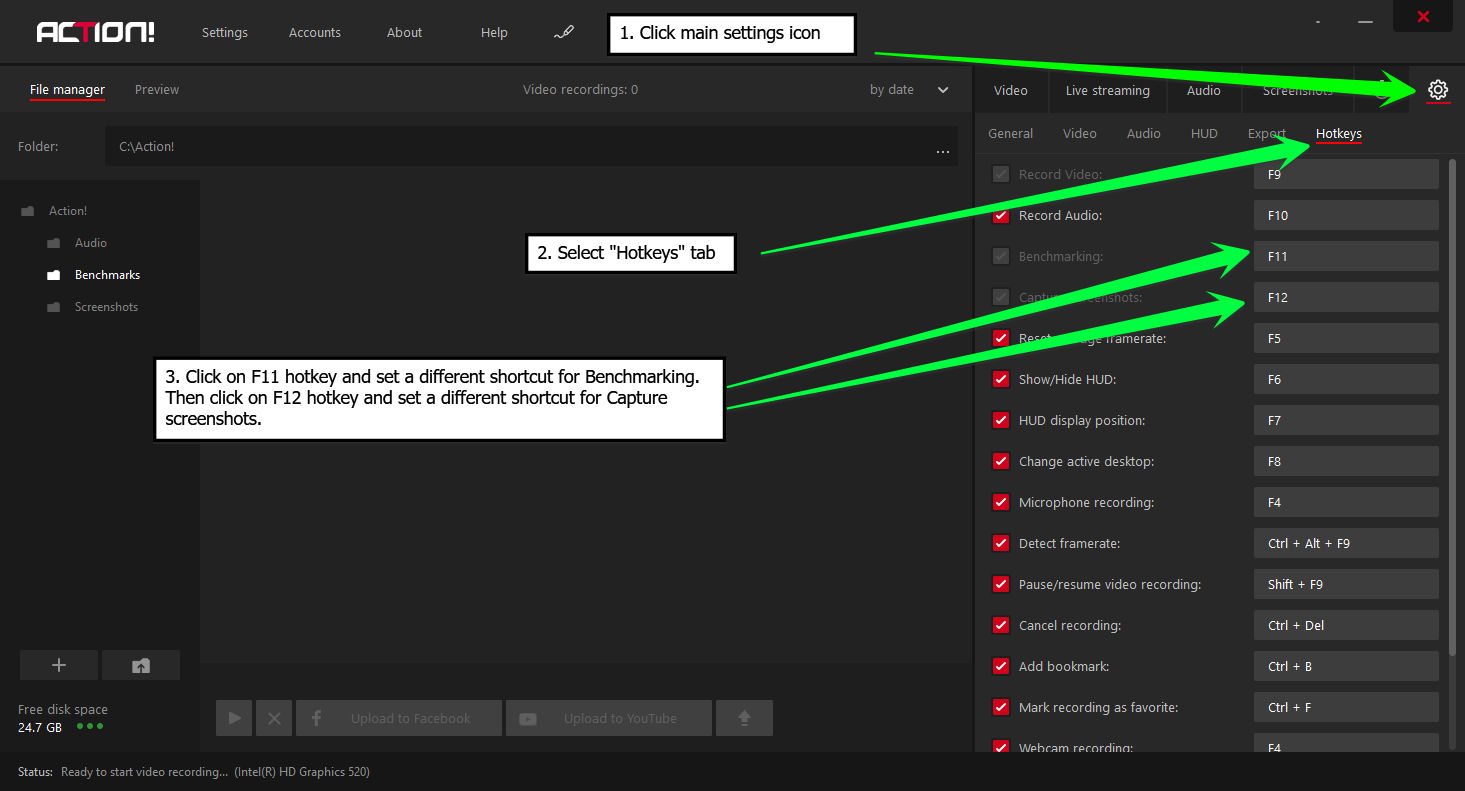This screenshot has height=791, width=1465.
Task: Open the Audio recording mode tab
Action: pyautogui.click(x=1204, y=91)
